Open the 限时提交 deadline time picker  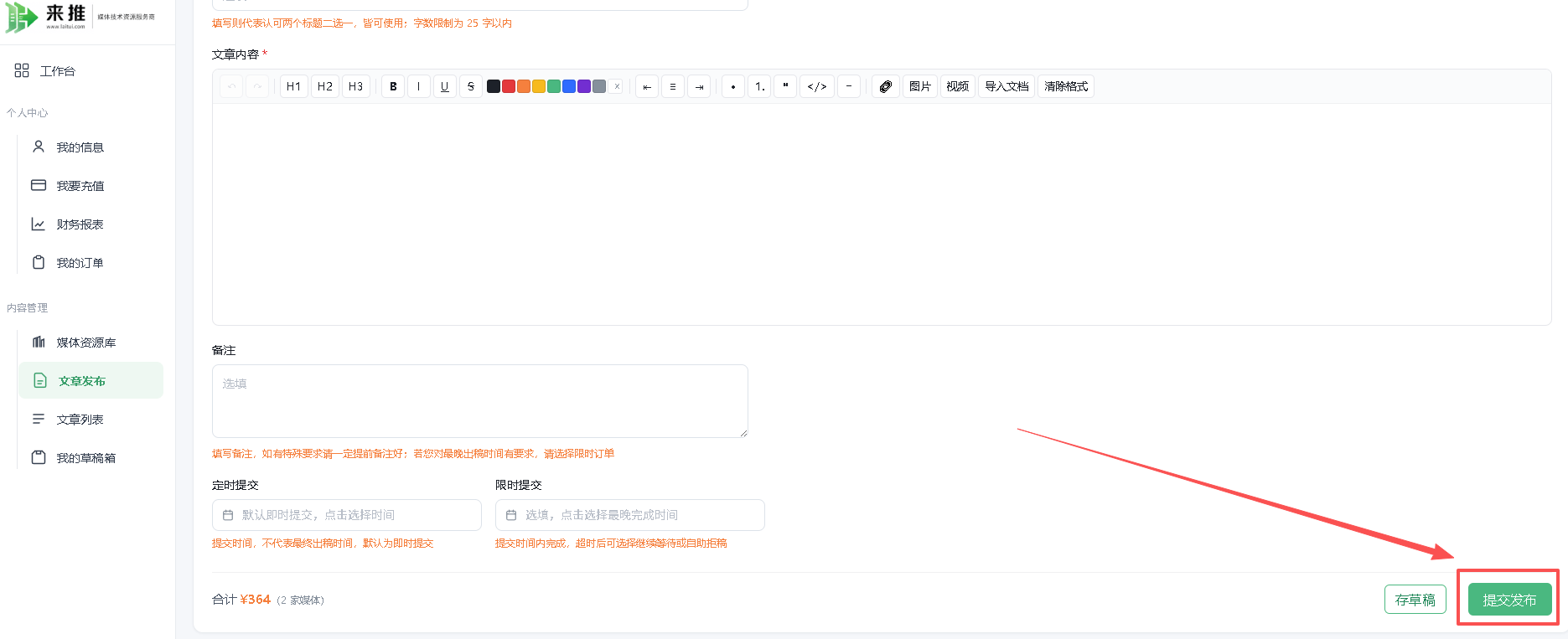click(x=630, y=515)
